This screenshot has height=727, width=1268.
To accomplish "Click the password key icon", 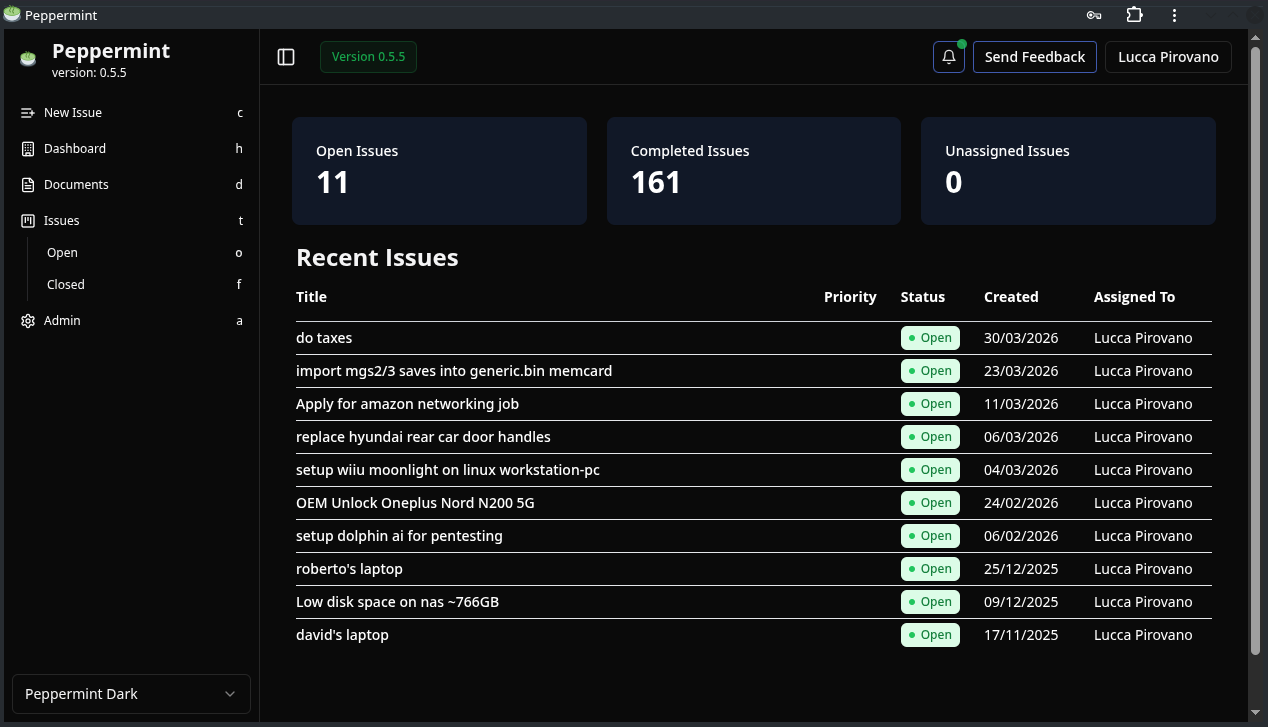I will (x=1094, y=15).
